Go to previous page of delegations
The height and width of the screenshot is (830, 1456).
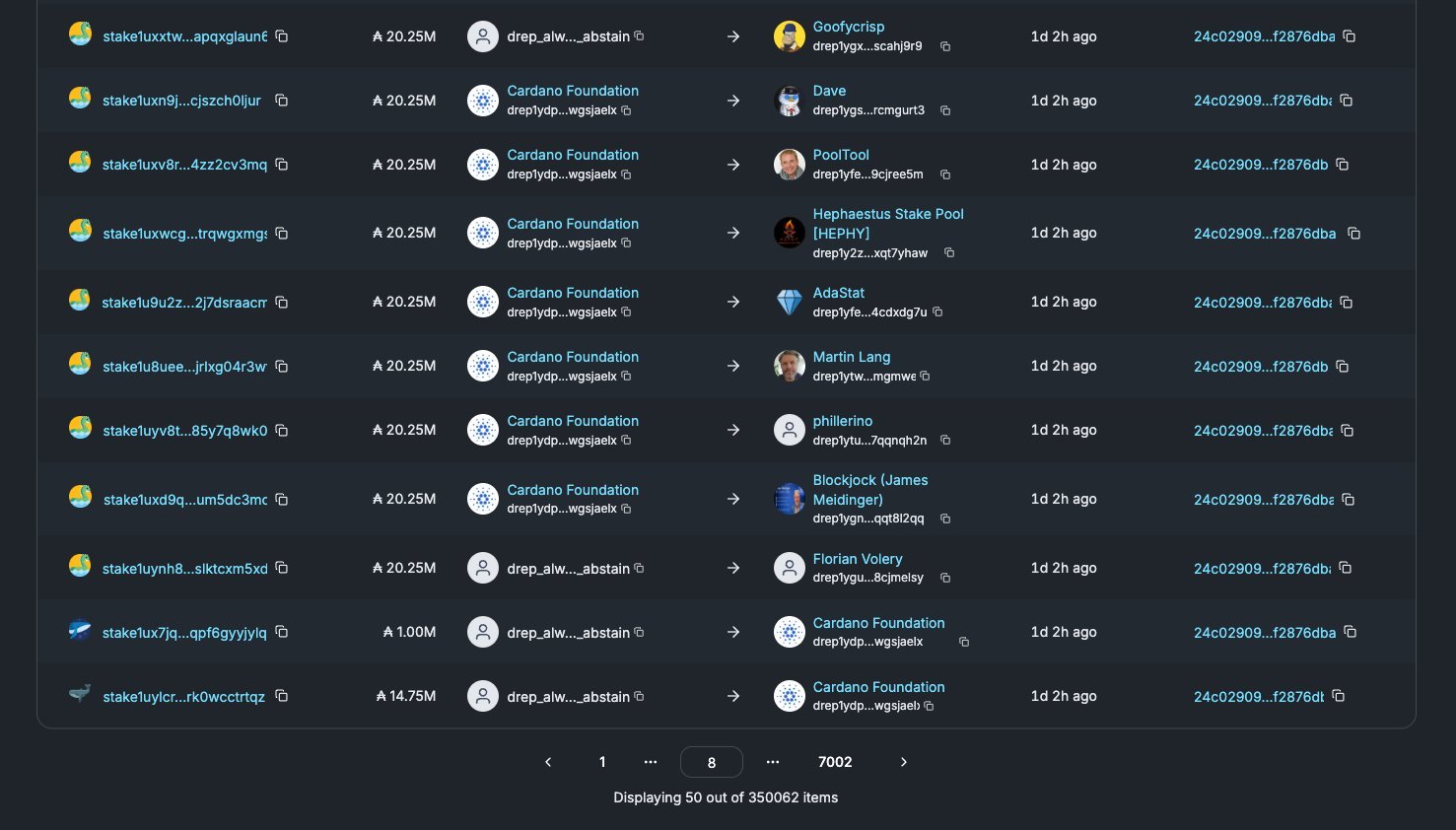pyautogui.click(x=548, y=762)
